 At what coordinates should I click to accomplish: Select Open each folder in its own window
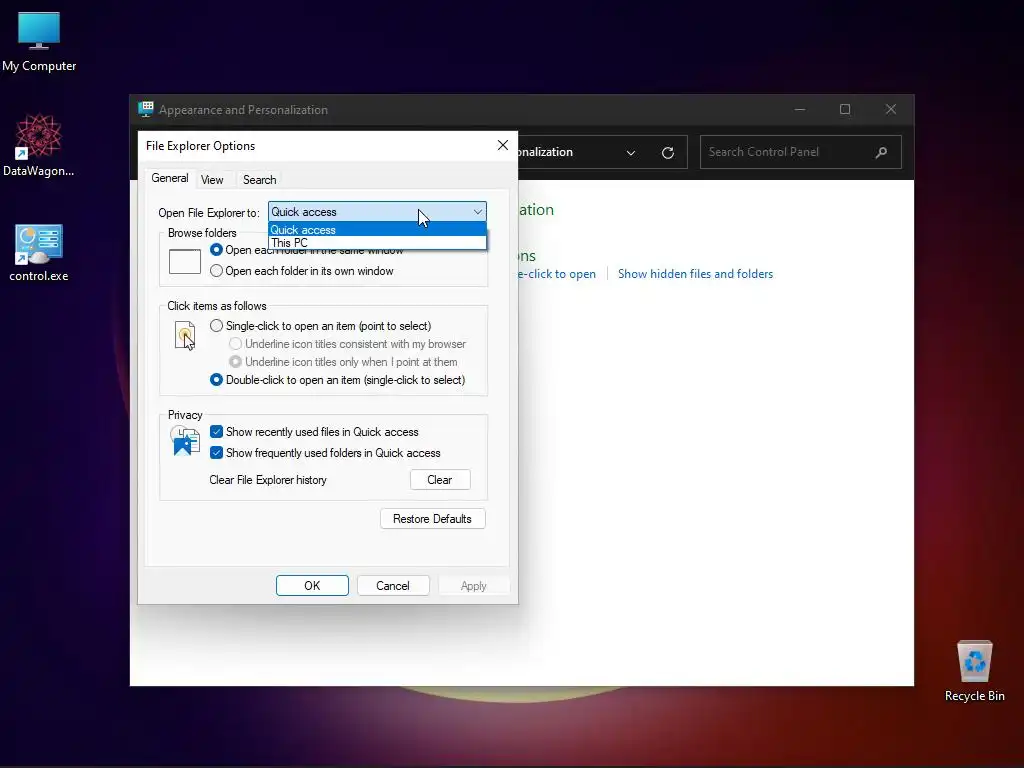pyautogui.click(x=302, y=271)
